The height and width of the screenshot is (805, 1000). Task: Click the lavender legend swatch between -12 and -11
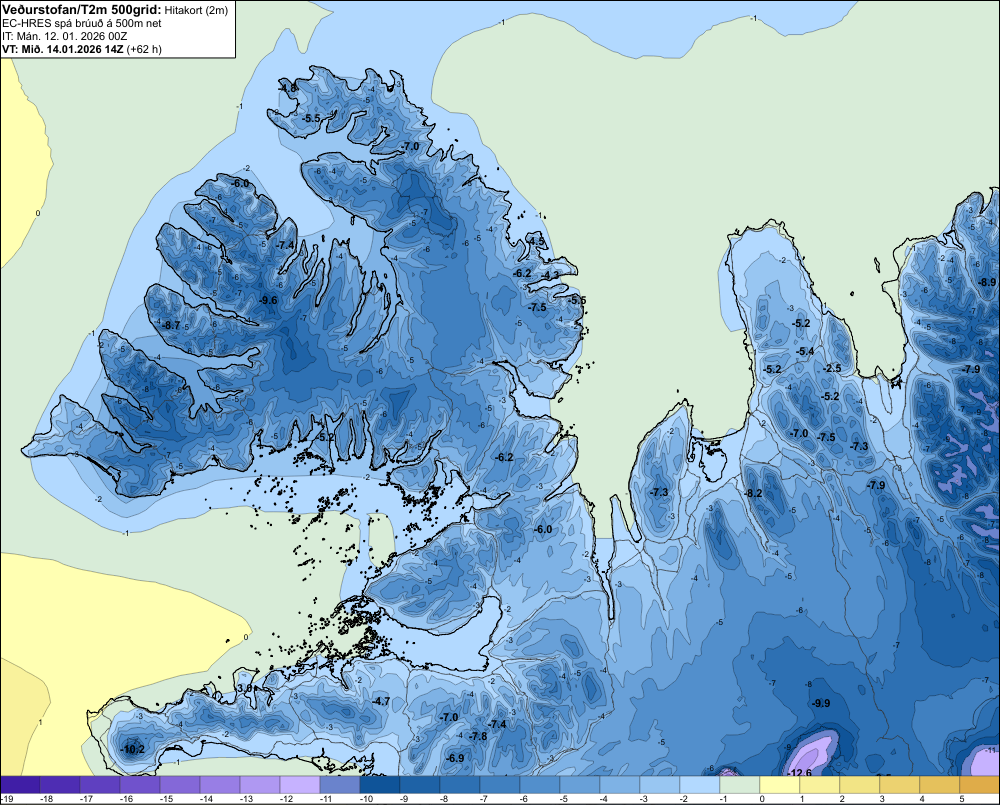coord(300,784)
